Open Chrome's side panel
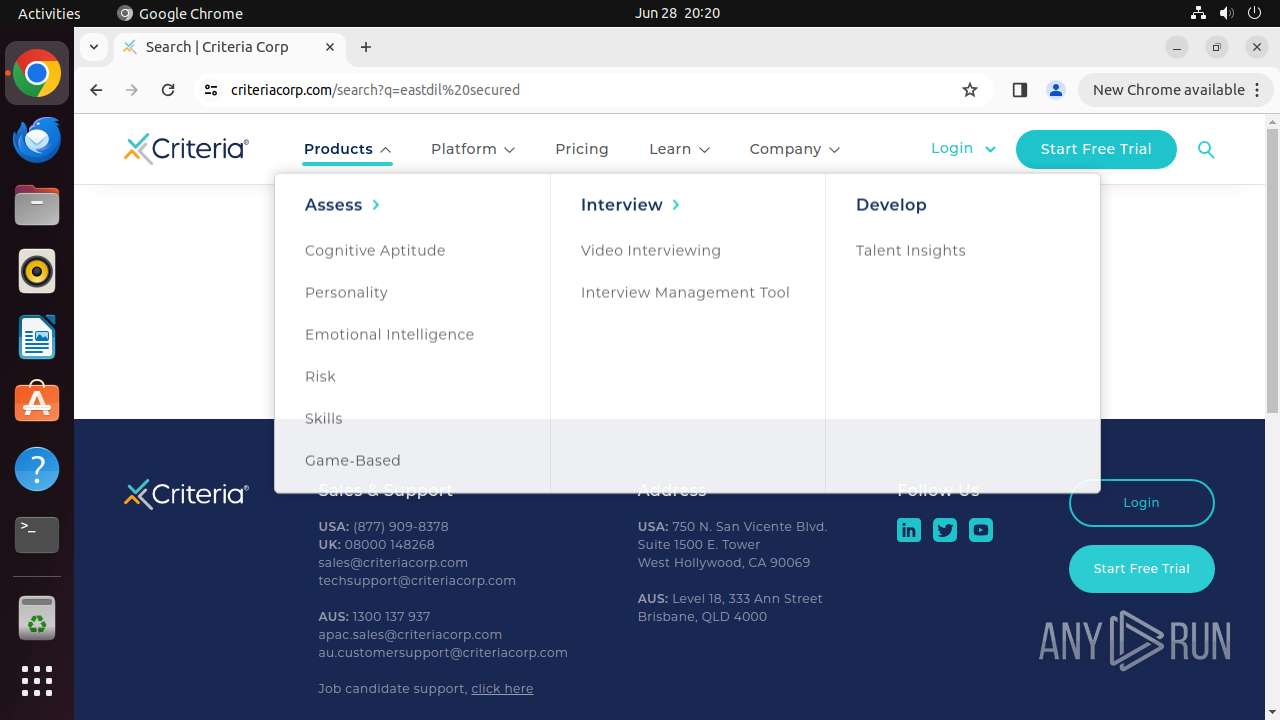 tap(1020, 90)
